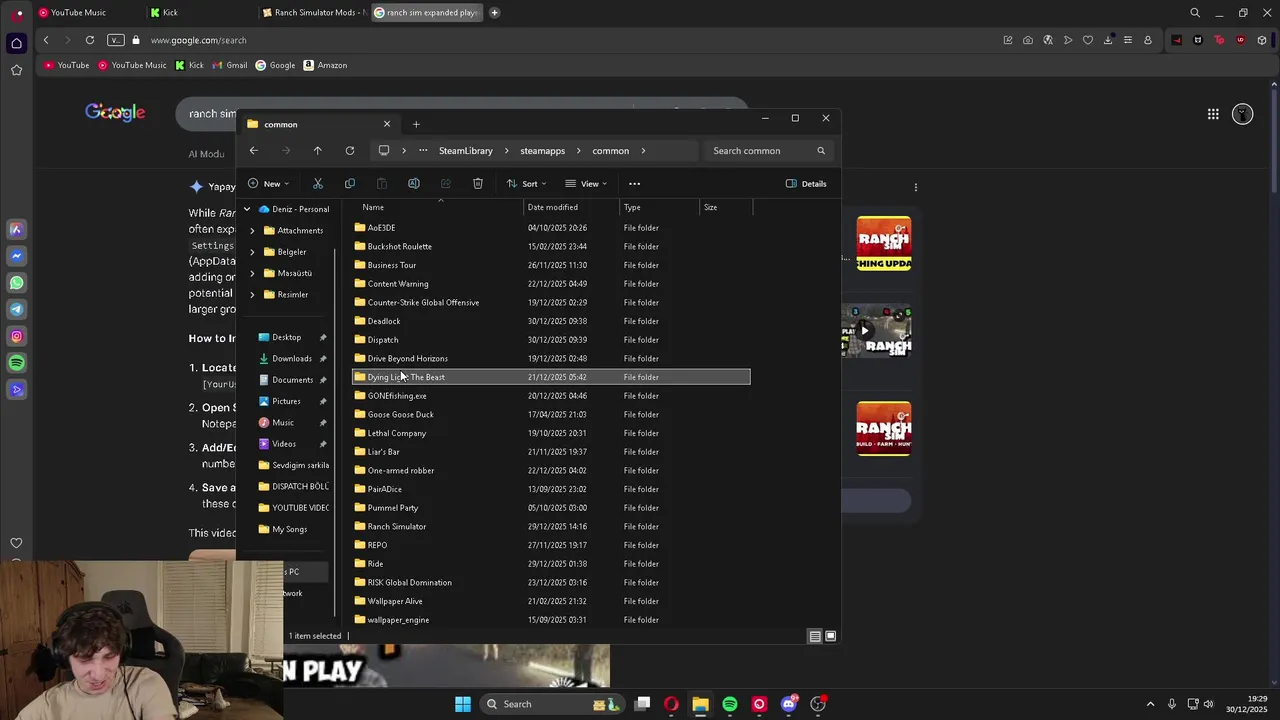This screenshot has height=720, width=1280.
Task: Open Telegram in the Opera sidebar
Action: click(16, 309)
